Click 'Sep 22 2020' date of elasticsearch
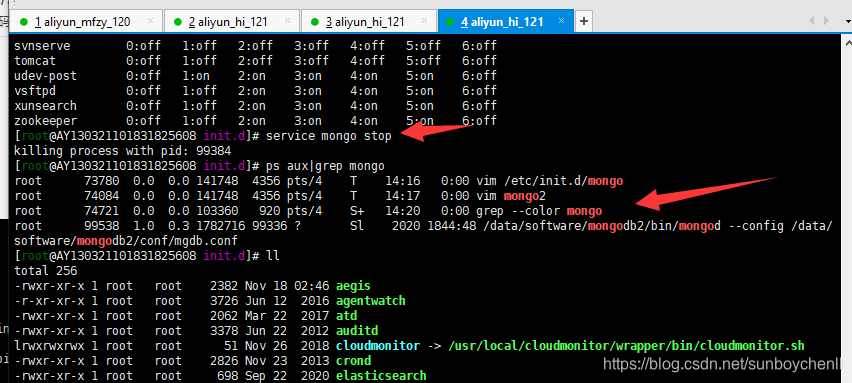 (287, 375)
